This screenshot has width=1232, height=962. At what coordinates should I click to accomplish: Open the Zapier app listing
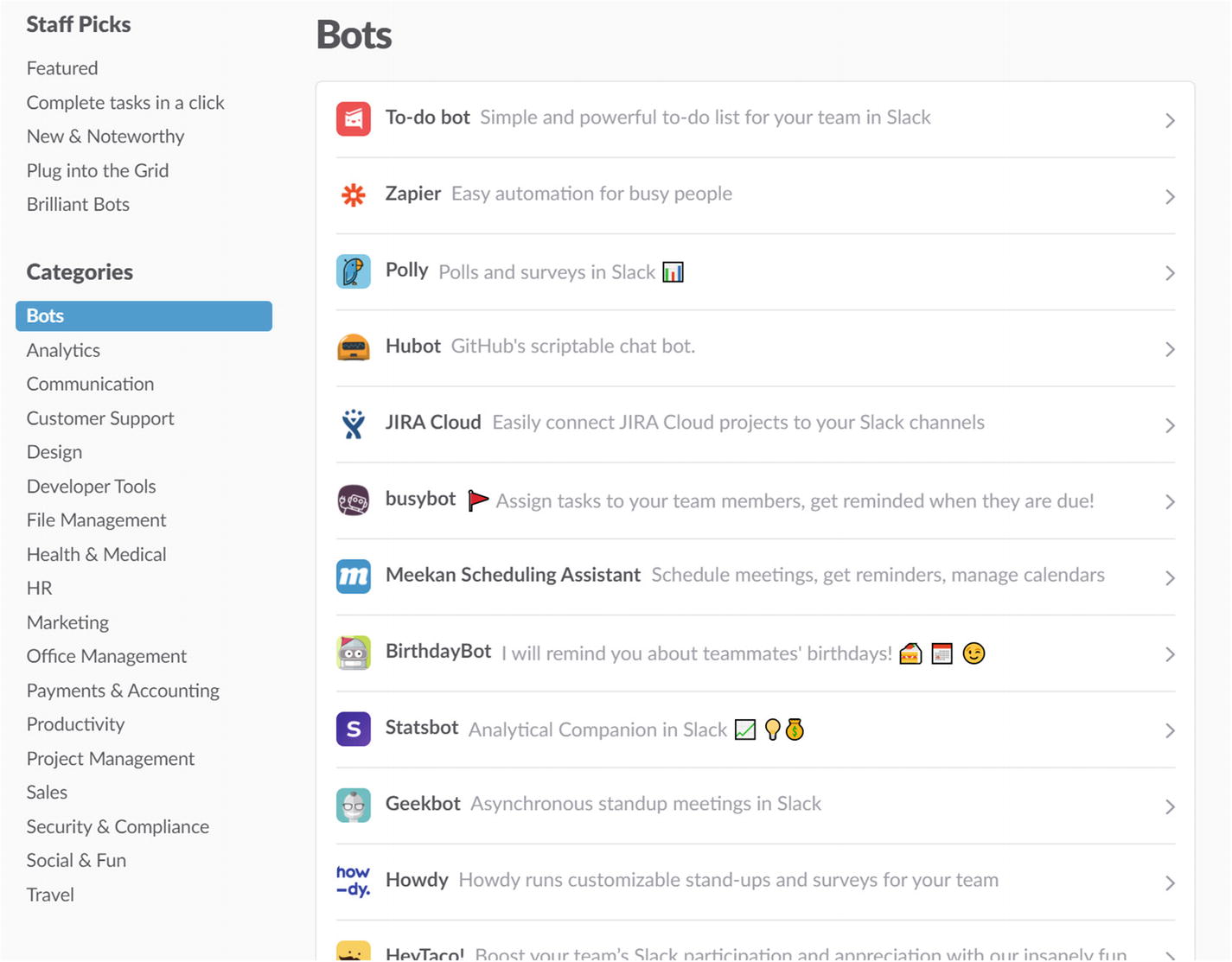tap(413, 193)
